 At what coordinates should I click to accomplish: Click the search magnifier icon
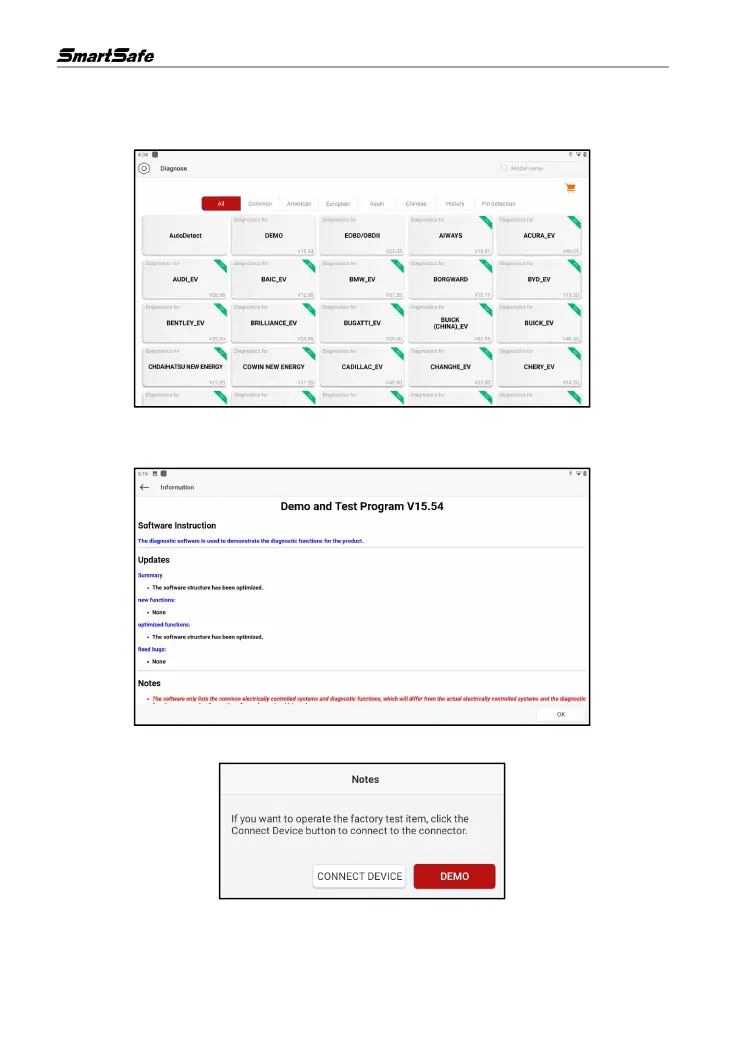click(x=504, y=168)
